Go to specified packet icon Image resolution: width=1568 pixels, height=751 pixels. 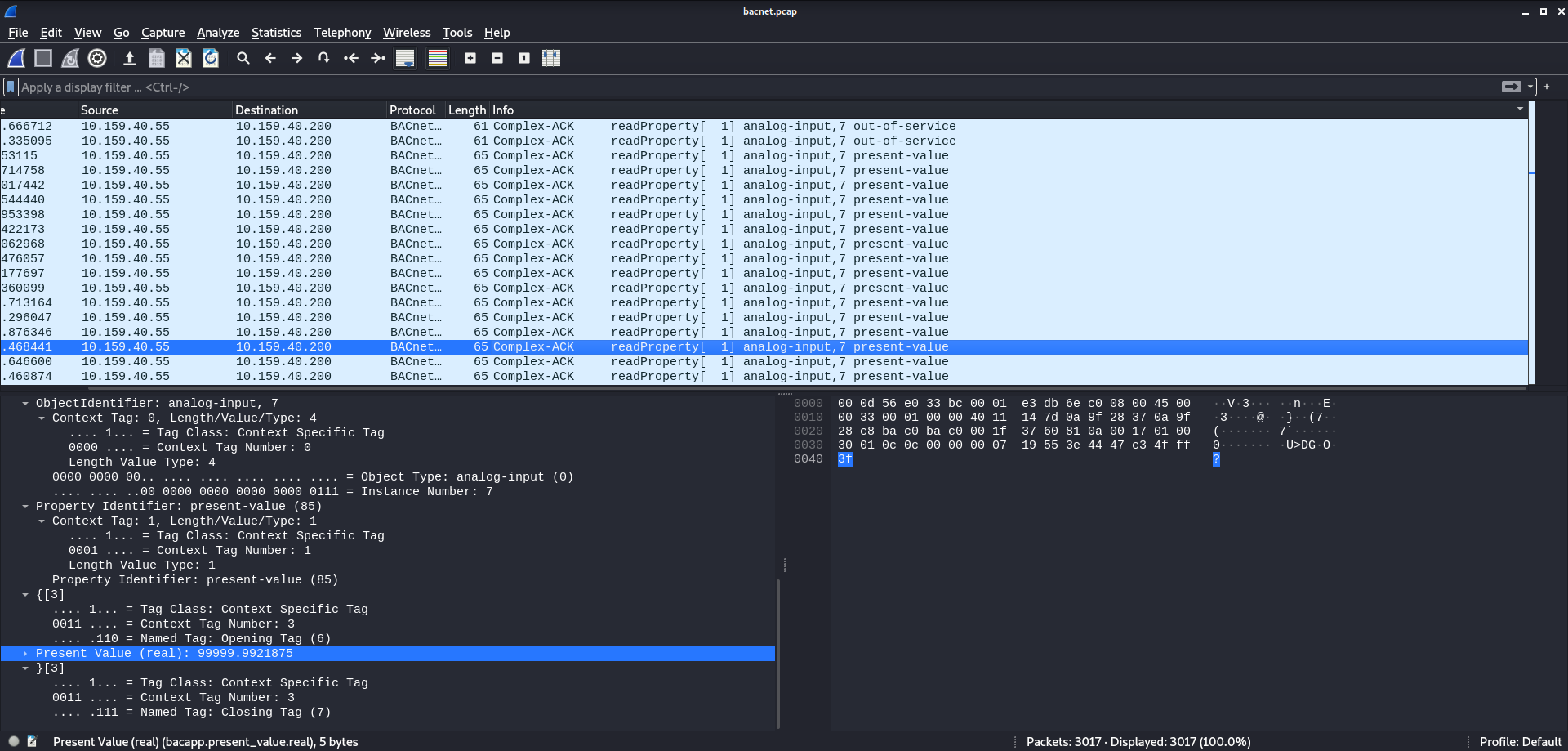tap(324, 58)
